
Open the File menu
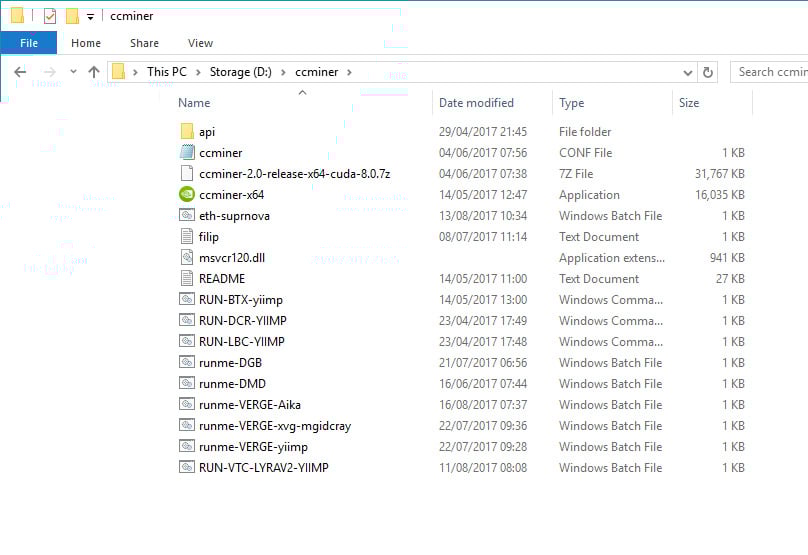point(29,43)
